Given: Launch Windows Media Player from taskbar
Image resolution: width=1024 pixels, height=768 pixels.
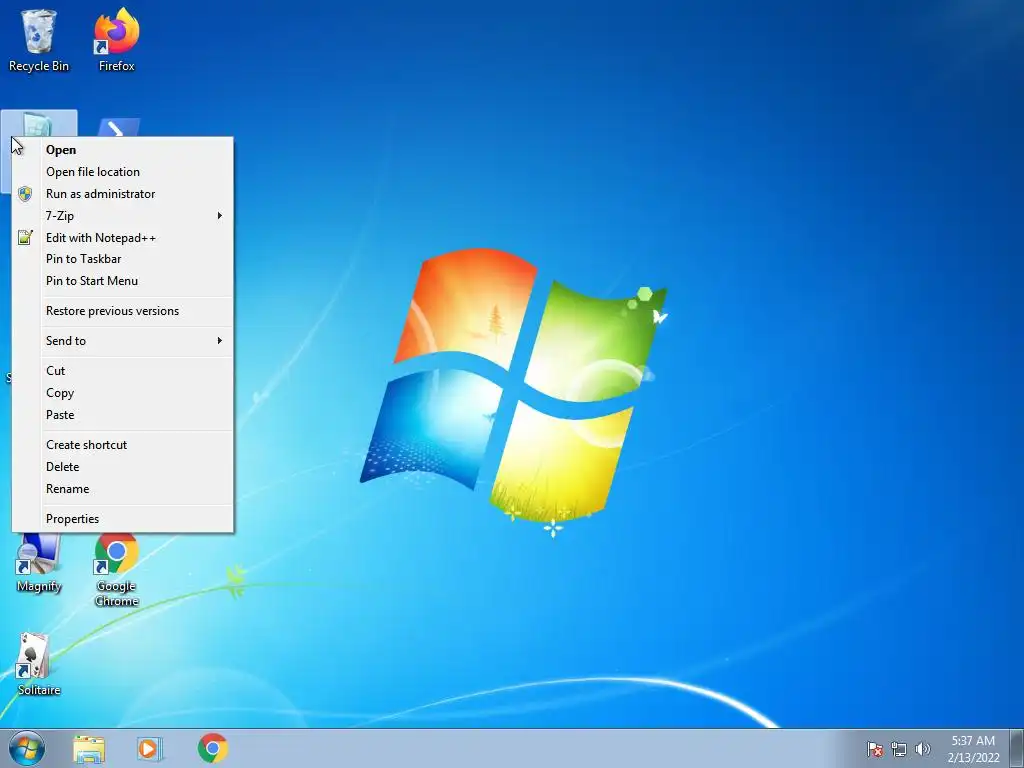Looking at the screenshot, I should click(150, 748).
